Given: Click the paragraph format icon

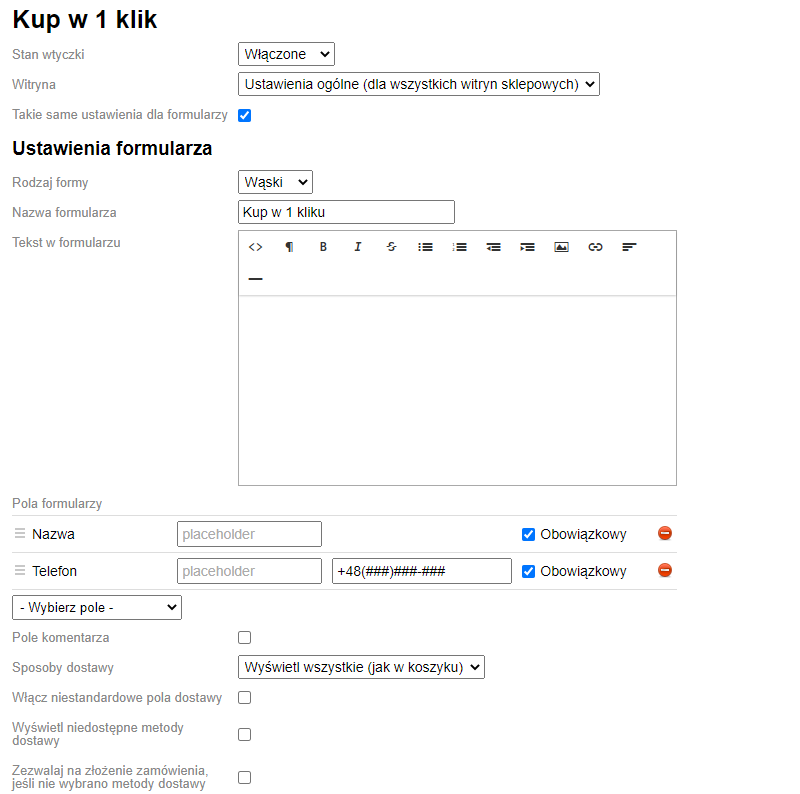Looking at the screenshot, I should pos(289,247).
